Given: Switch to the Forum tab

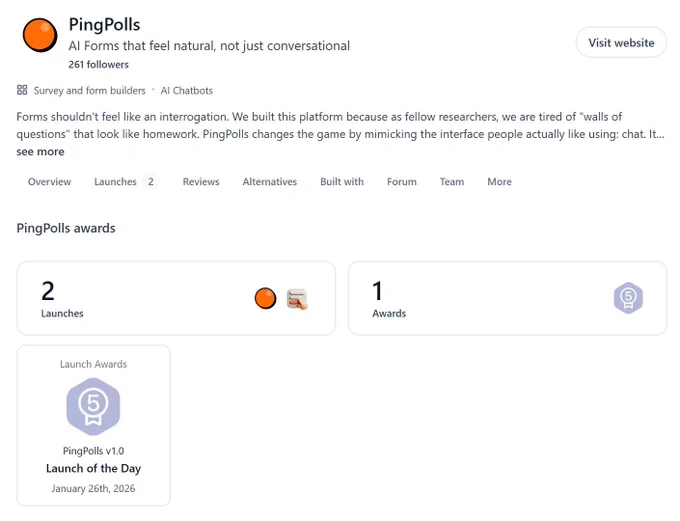Looking at the screenshot, I should 402,182.
